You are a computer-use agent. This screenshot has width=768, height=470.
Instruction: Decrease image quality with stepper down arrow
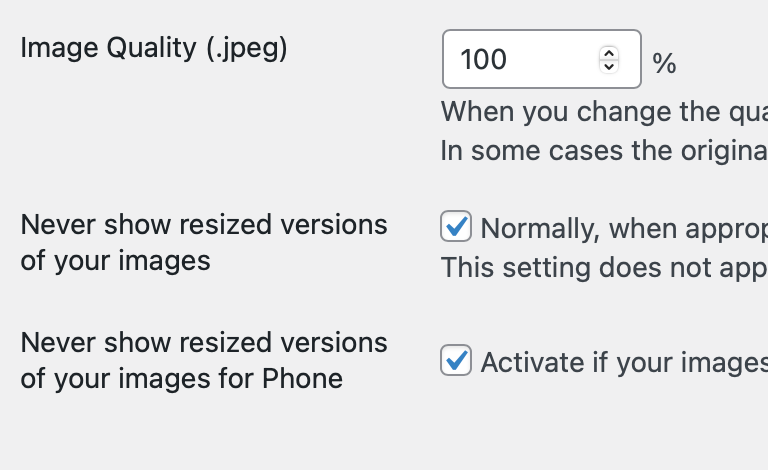pyautogui.click(x=609, y=67)
